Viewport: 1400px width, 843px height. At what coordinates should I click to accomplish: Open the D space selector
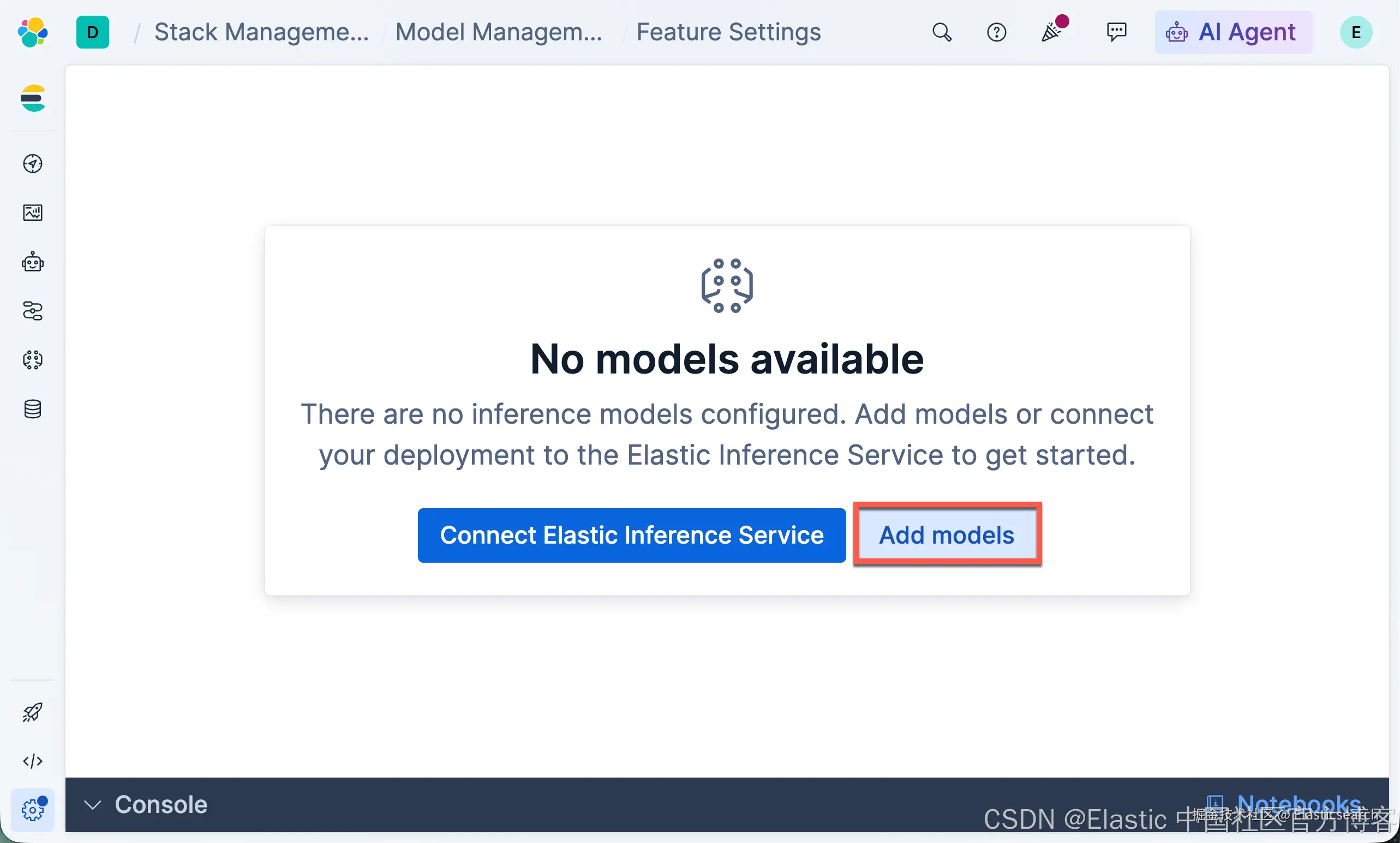pyautogui.click(x=93, y=32)
